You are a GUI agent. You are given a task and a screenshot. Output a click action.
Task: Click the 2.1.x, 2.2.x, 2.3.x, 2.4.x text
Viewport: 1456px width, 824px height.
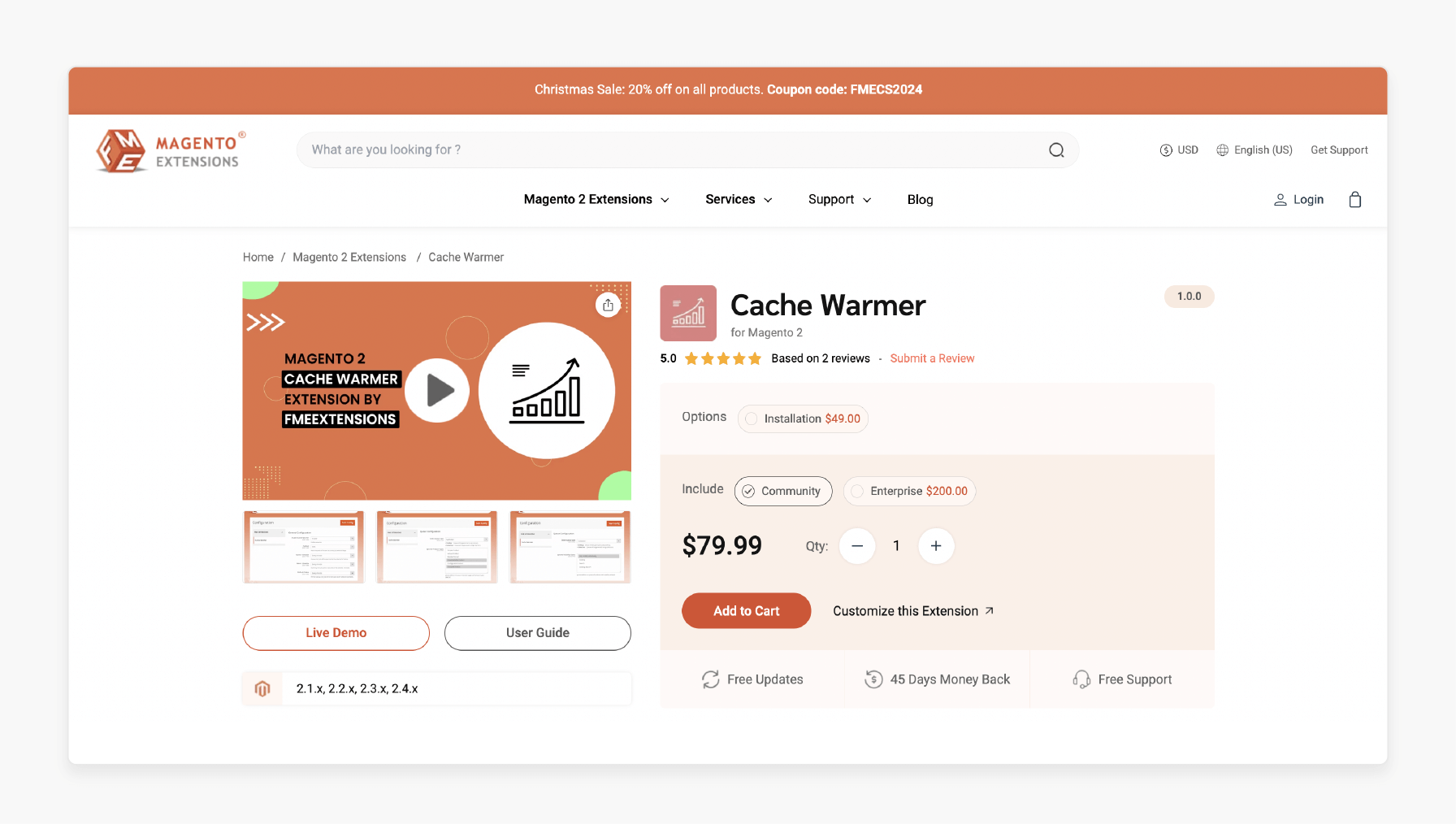[x=357, y=689]
